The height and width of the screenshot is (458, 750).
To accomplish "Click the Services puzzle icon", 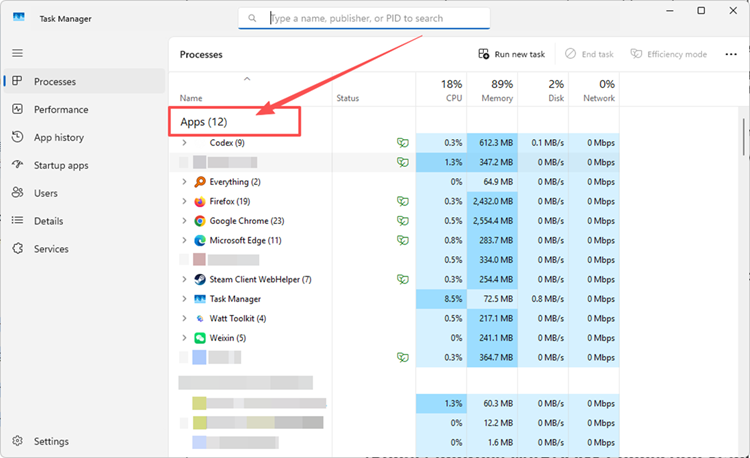I will [18, 249].
